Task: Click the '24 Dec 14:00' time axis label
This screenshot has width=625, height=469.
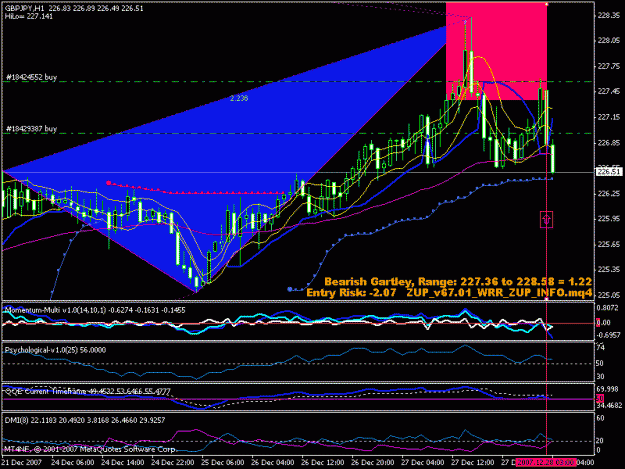Action: pyautogui.click(x=122, y=463)
